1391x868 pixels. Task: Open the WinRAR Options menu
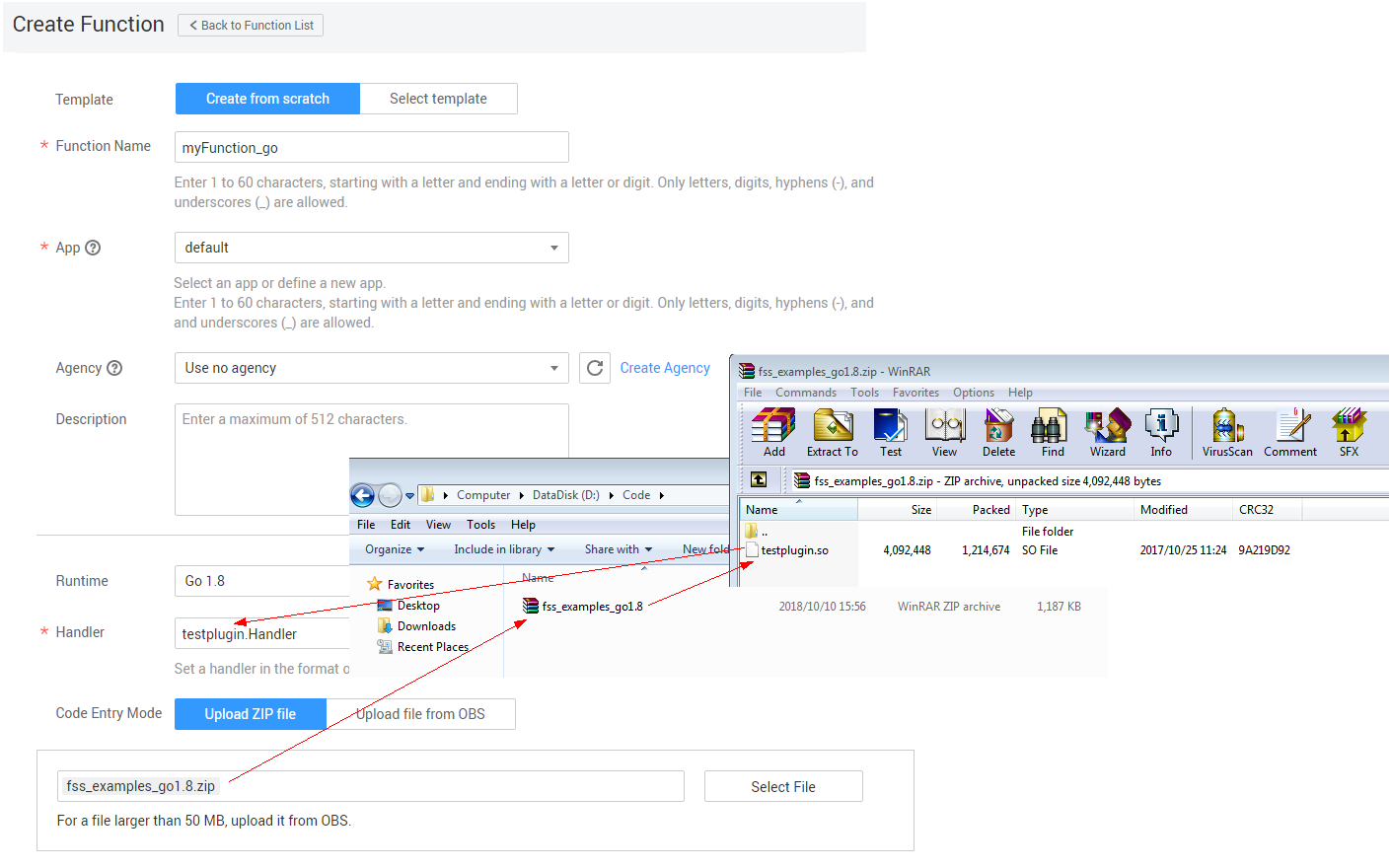pos(974,393)
